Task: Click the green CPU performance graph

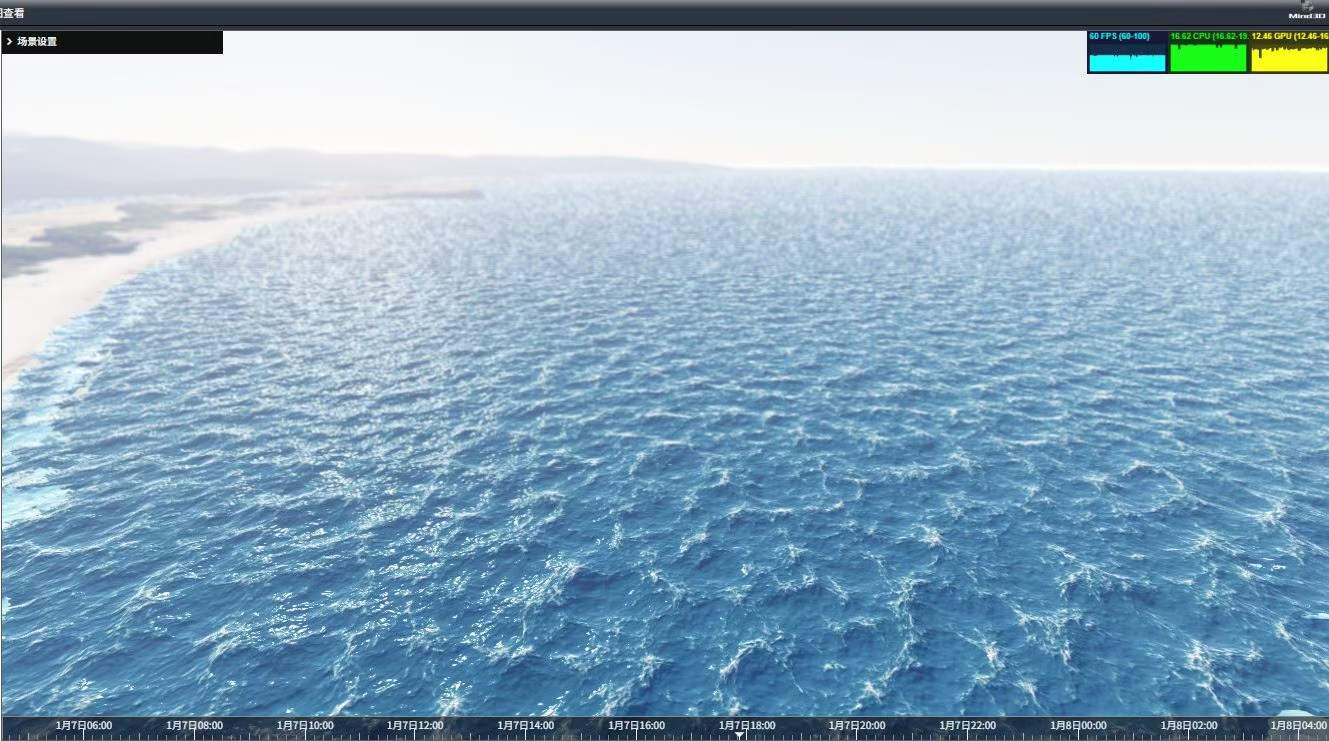Action: (x=1208, y=52)
